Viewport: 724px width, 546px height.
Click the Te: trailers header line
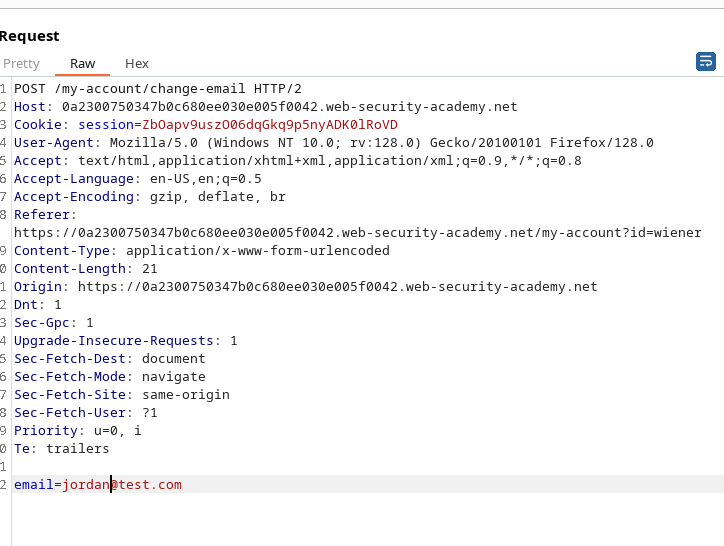coord(61,449)
